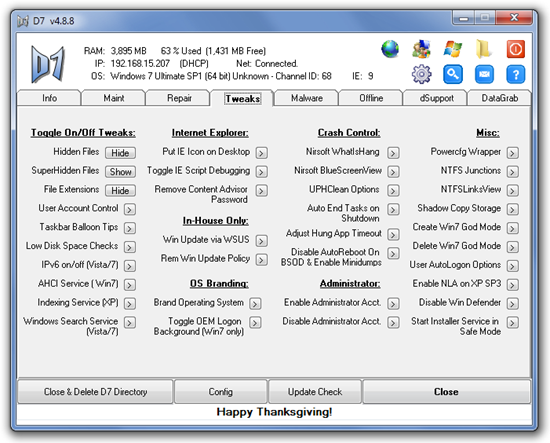Toggle Hidden Files with Hide button
Image resolution: width=550 pixels, height=443 pixels.
pyautogui.click(x=120, y=153)
